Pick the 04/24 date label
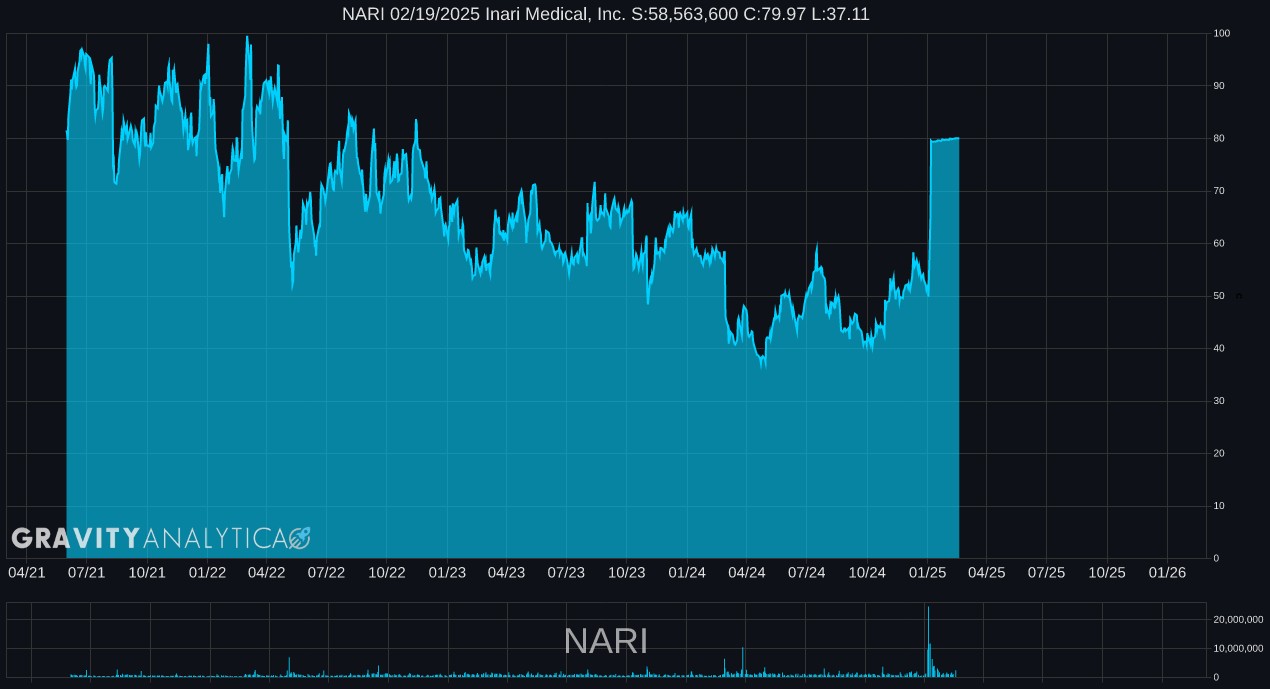 747,572
